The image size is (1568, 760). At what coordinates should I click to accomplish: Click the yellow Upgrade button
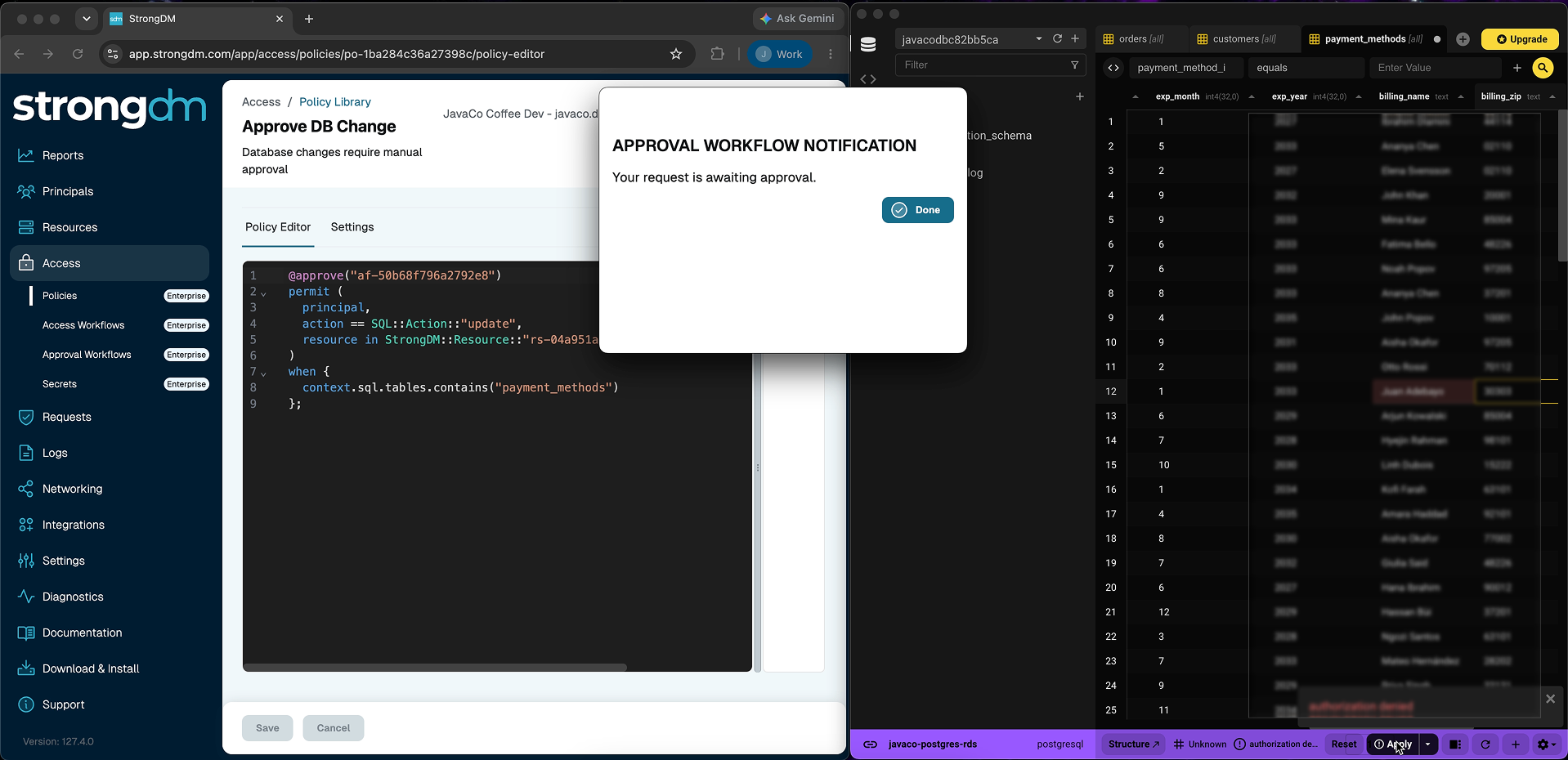coord(1521,38)
